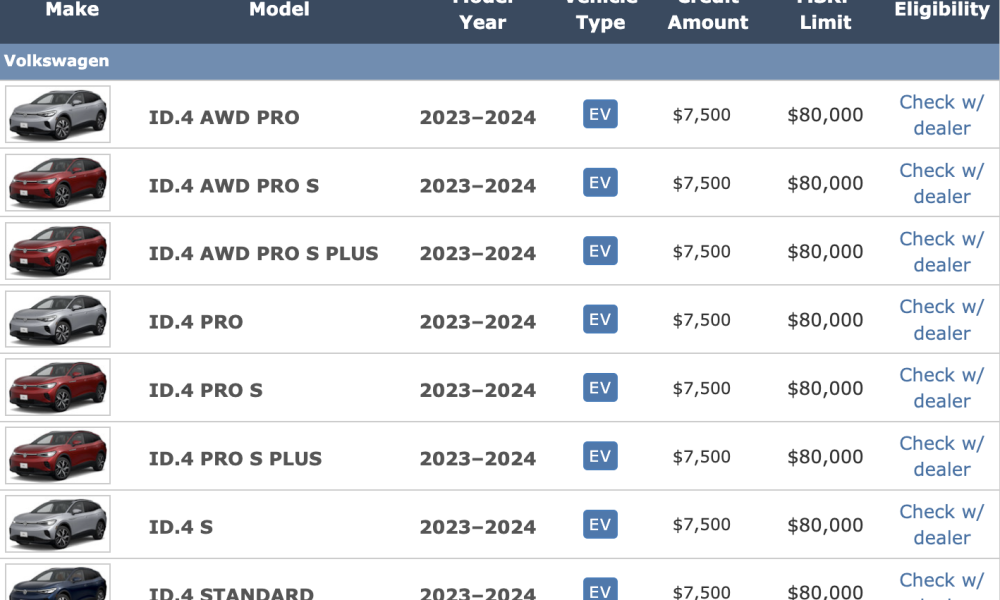Image resolution: width=1000 pixels, height=600 pixels.
Task: Follow Check w/ dealer link for ID.4 PRO
Action: 942,319
